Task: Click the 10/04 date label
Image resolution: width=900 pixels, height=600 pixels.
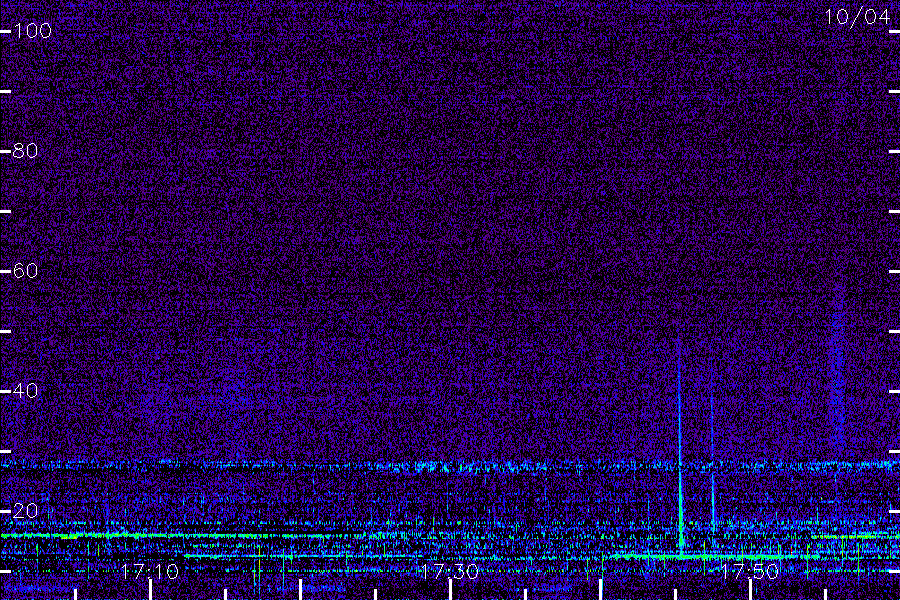Action: [857, 17]
